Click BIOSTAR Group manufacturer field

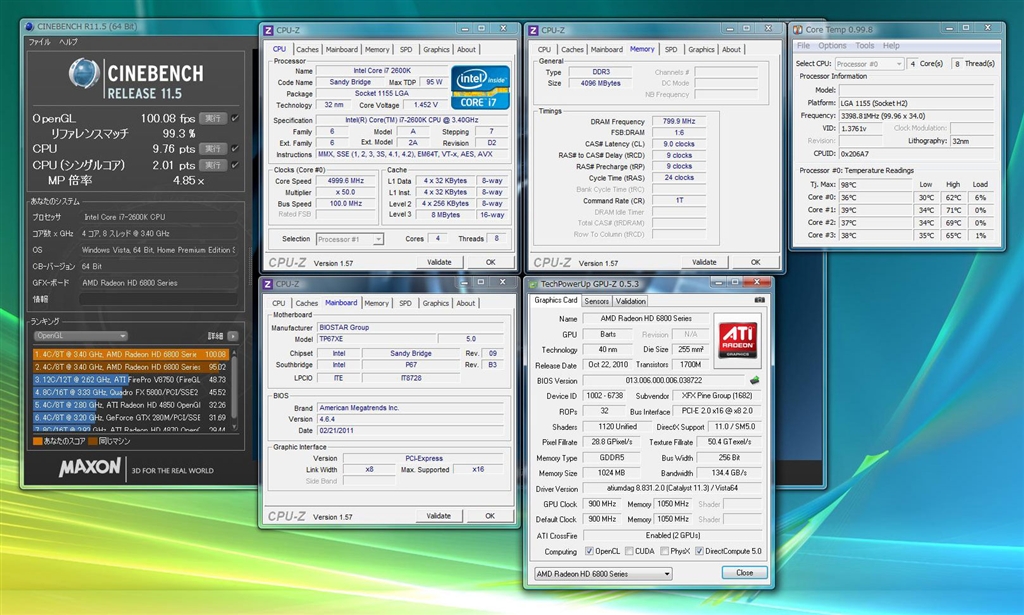point(410,327)
